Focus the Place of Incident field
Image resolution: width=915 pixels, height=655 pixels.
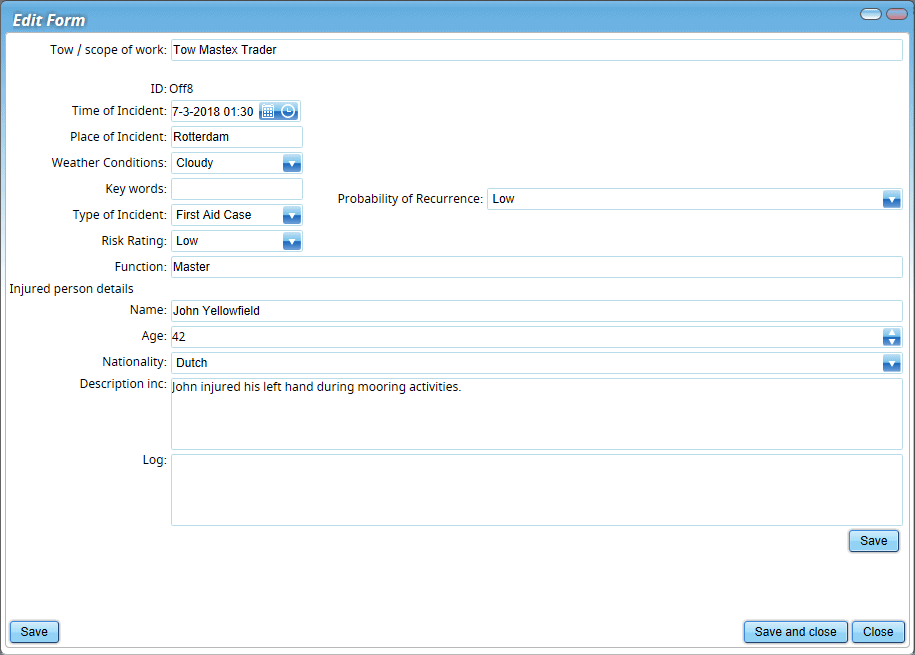point(236,137)
